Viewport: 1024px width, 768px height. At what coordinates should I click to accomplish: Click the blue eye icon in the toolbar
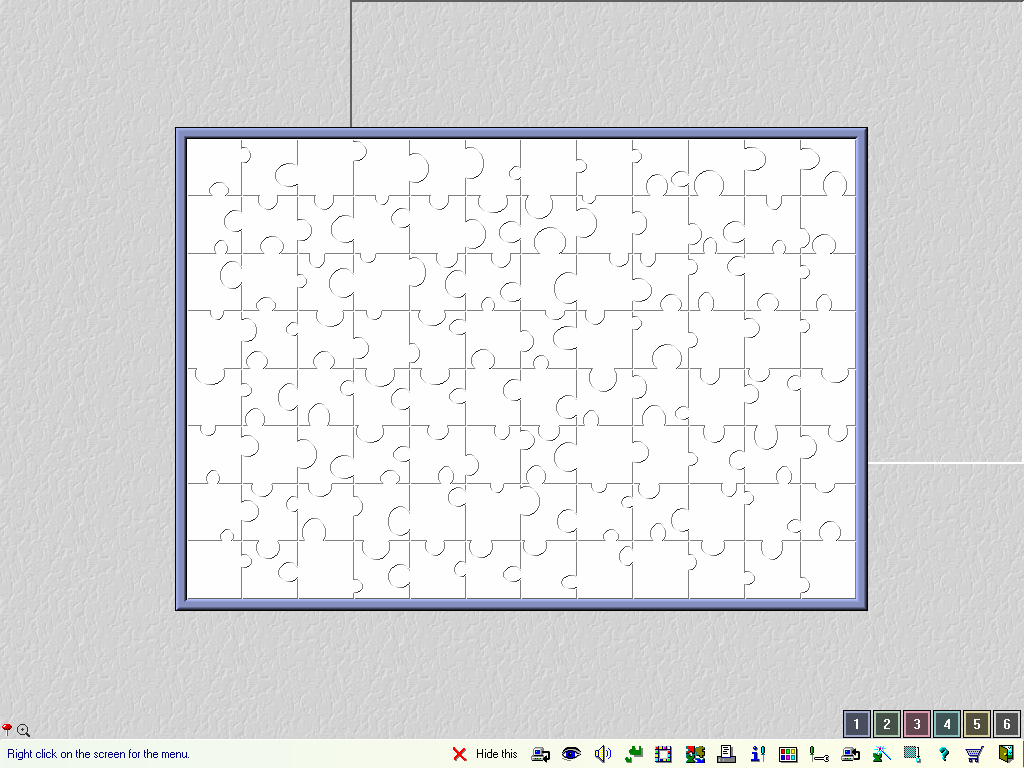[x=571, y=754]
